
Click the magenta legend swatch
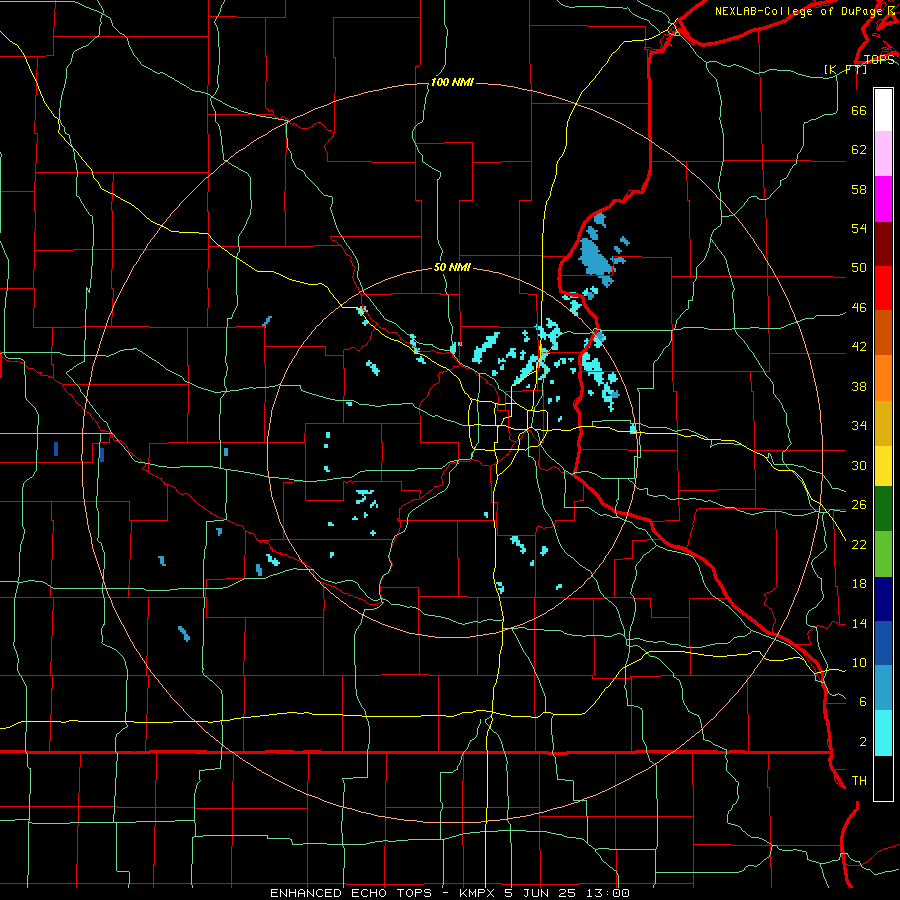click(883, 199)
